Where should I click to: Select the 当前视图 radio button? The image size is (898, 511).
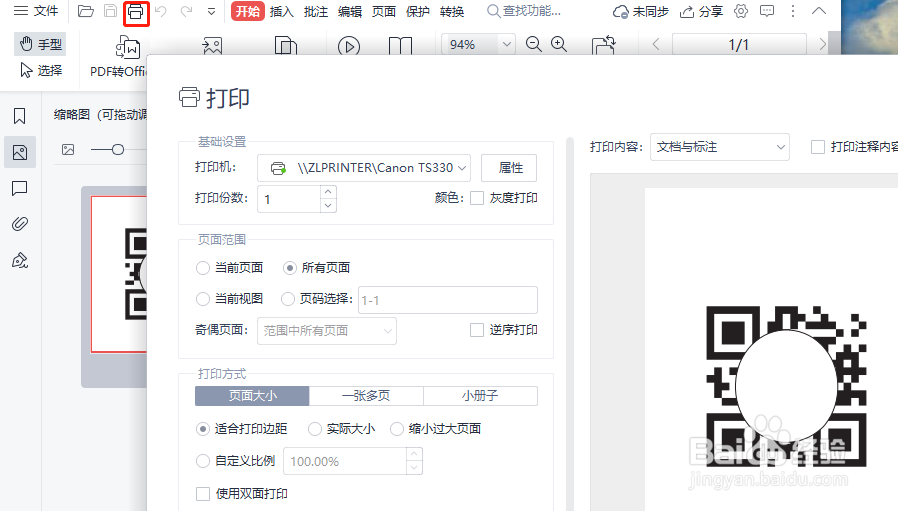point(203,298)
